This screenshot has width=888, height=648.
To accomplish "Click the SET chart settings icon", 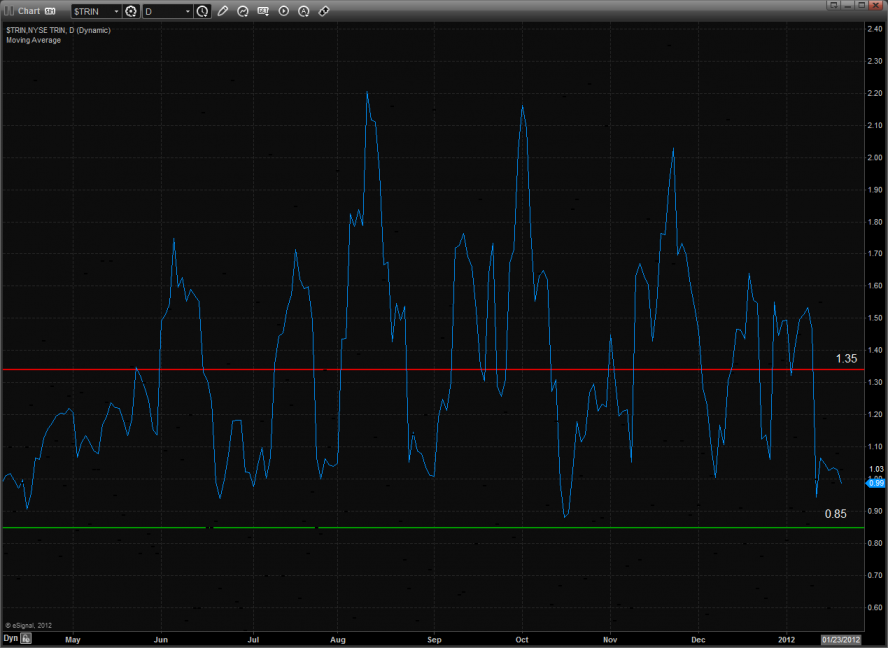I will tap(263, 11).
